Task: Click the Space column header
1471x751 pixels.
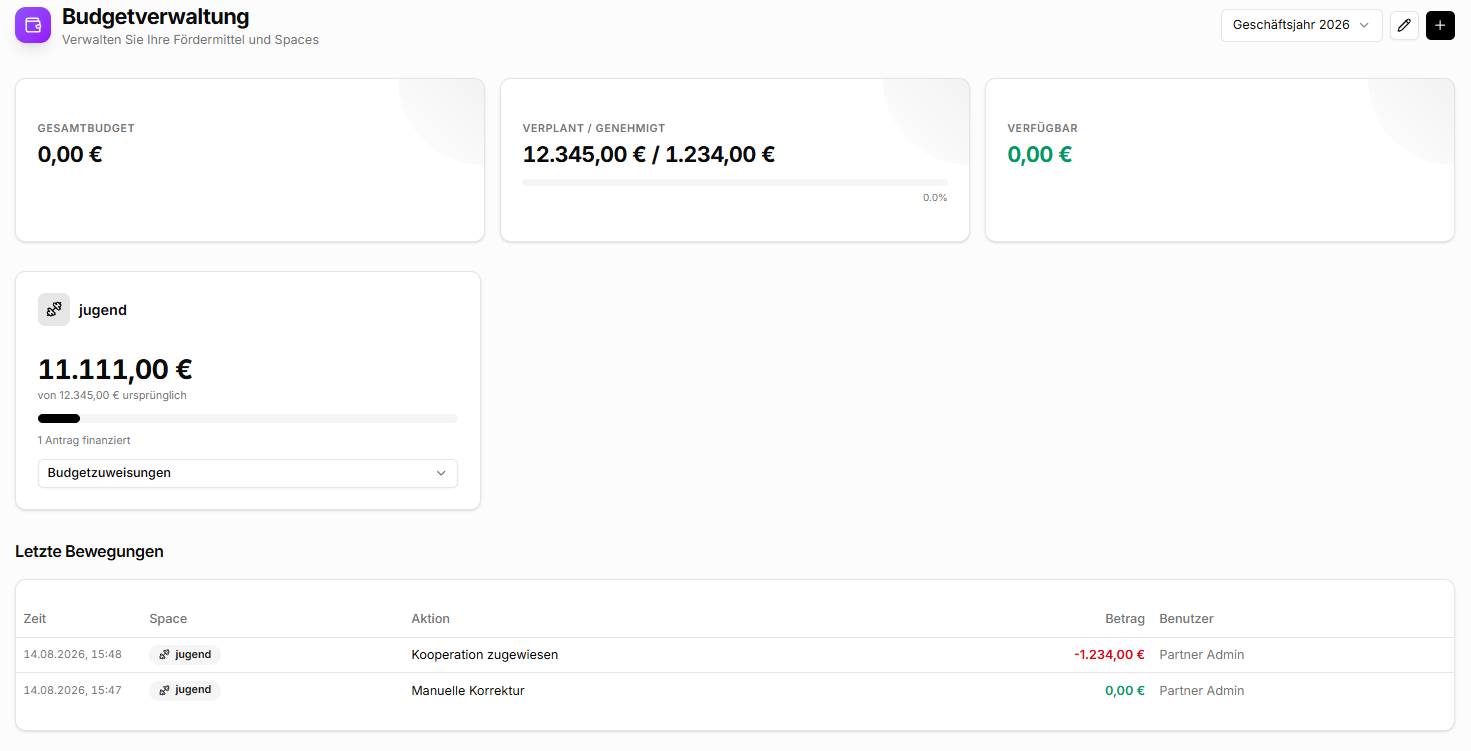Action: (x=168, y=619)
